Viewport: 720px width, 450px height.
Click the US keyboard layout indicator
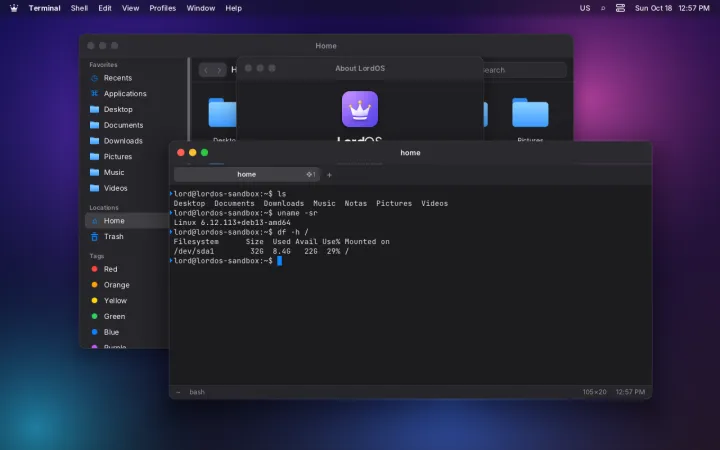click(585, 8)
